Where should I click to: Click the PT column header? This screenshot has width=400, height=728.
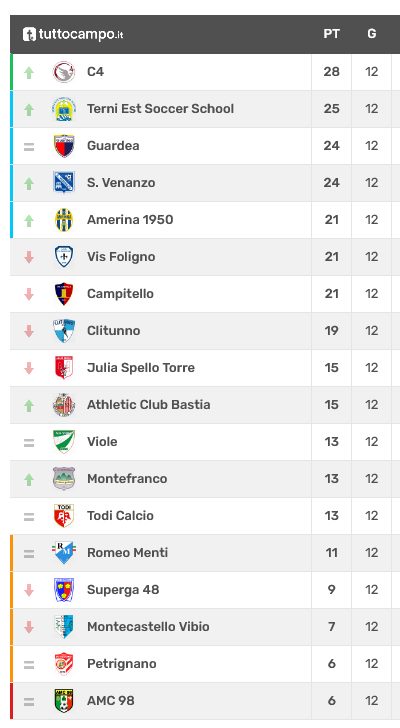[331, 34]
